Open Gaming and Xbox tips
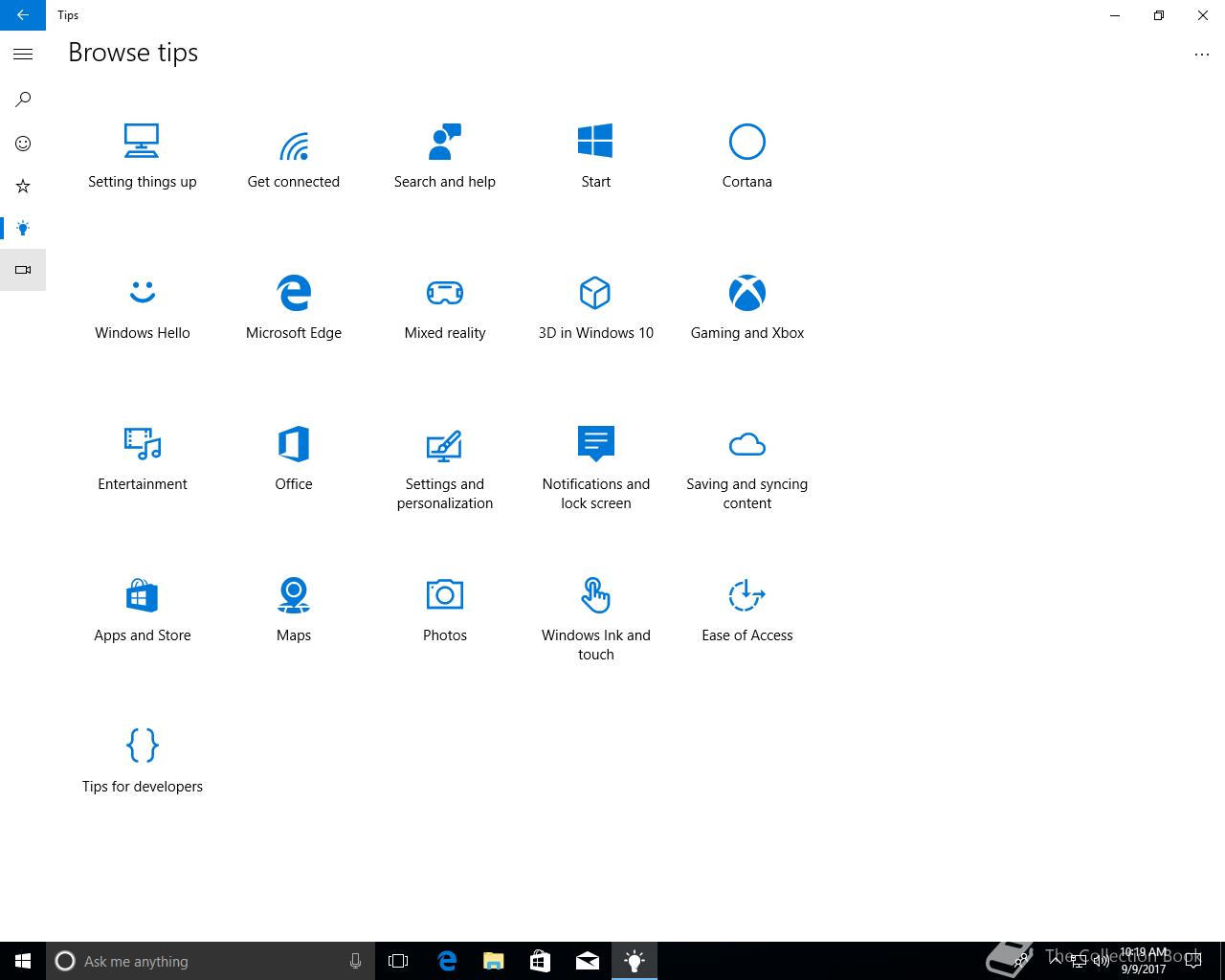The image size is (1225, 980). coord(746,307)
